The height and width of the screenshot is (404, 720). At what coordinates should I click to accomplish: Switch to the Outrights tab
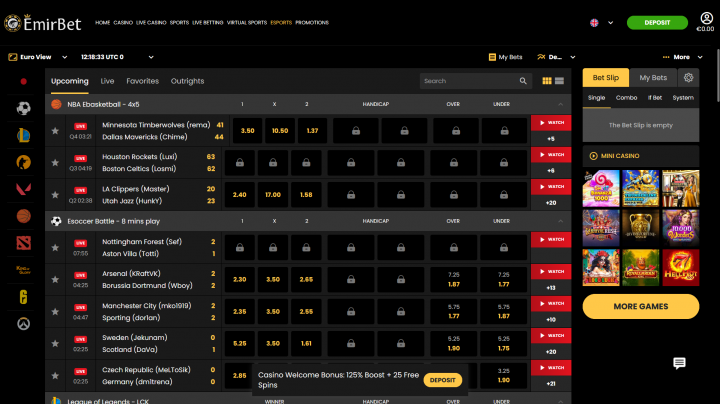pos(187,81)
